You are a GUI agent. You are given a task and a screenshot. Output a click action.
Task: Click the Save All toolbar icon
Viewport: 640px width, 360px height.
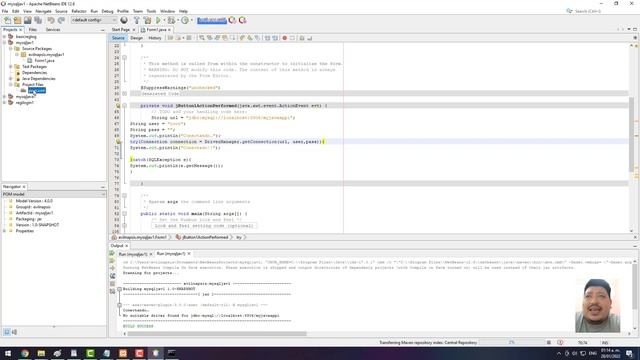[x=38, y=20]
